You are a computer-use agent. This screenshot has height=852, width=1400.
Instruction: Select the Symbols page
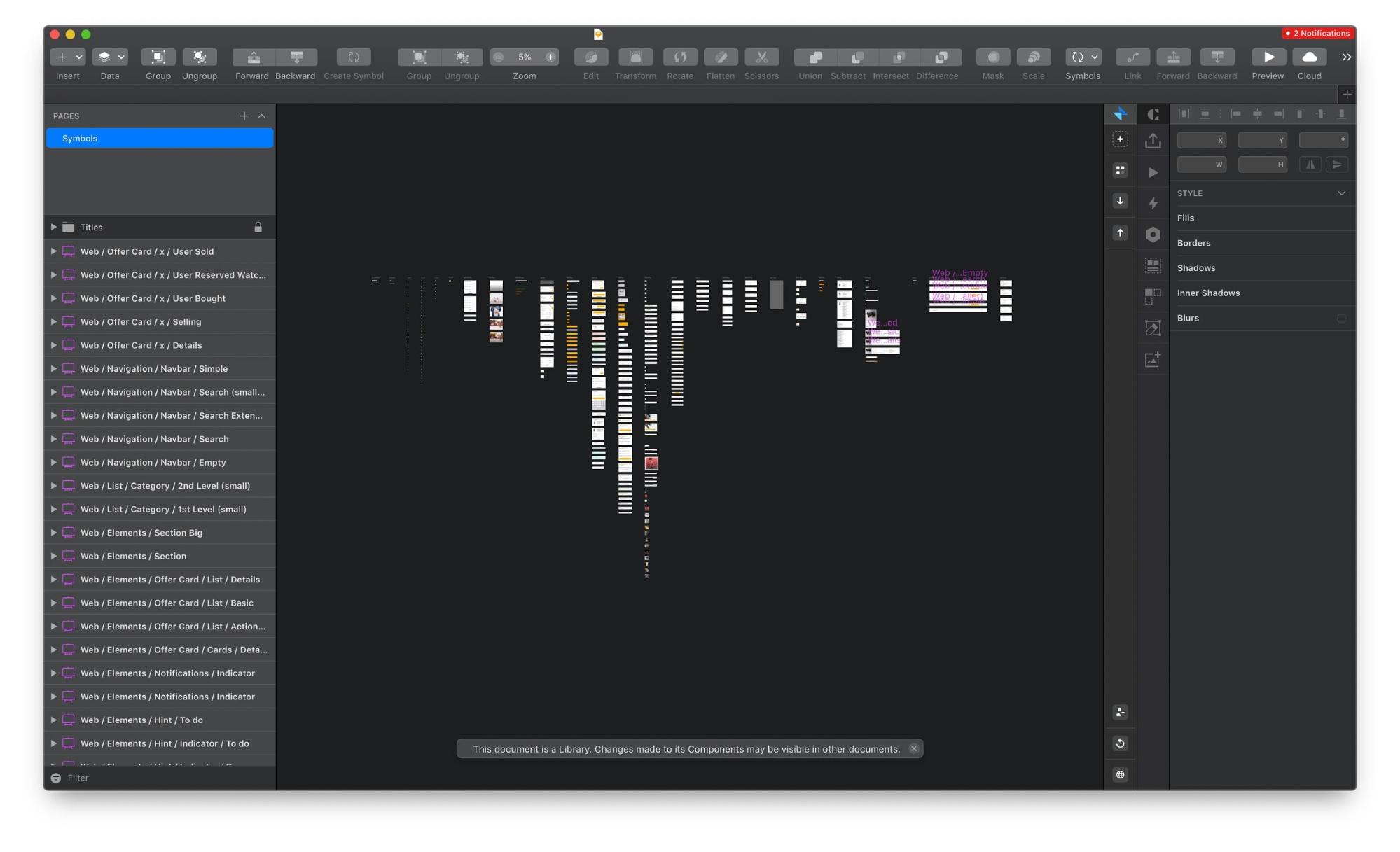coord(160,139)
